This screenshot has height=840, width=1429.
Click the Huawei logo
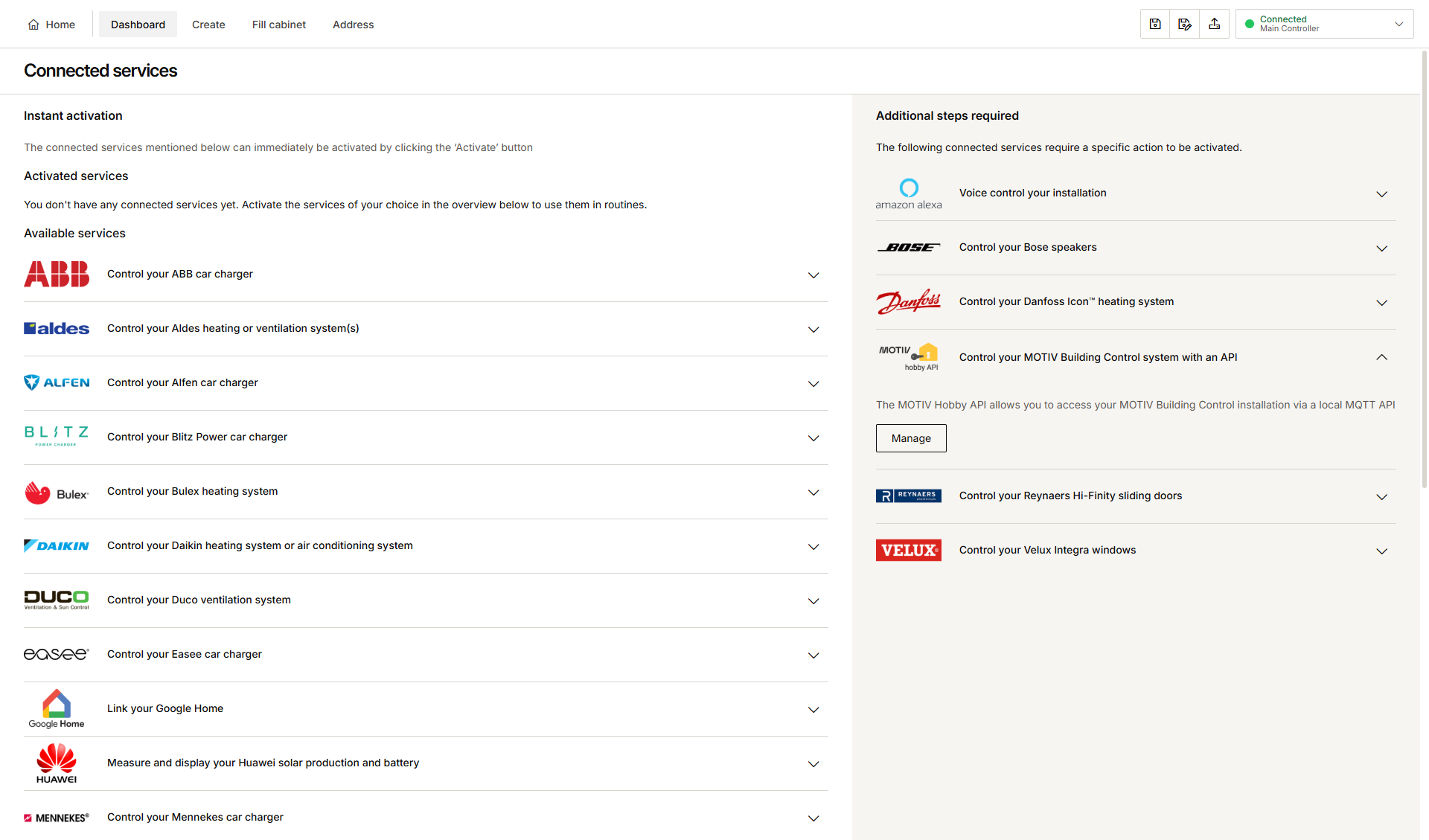coord(57,763)
